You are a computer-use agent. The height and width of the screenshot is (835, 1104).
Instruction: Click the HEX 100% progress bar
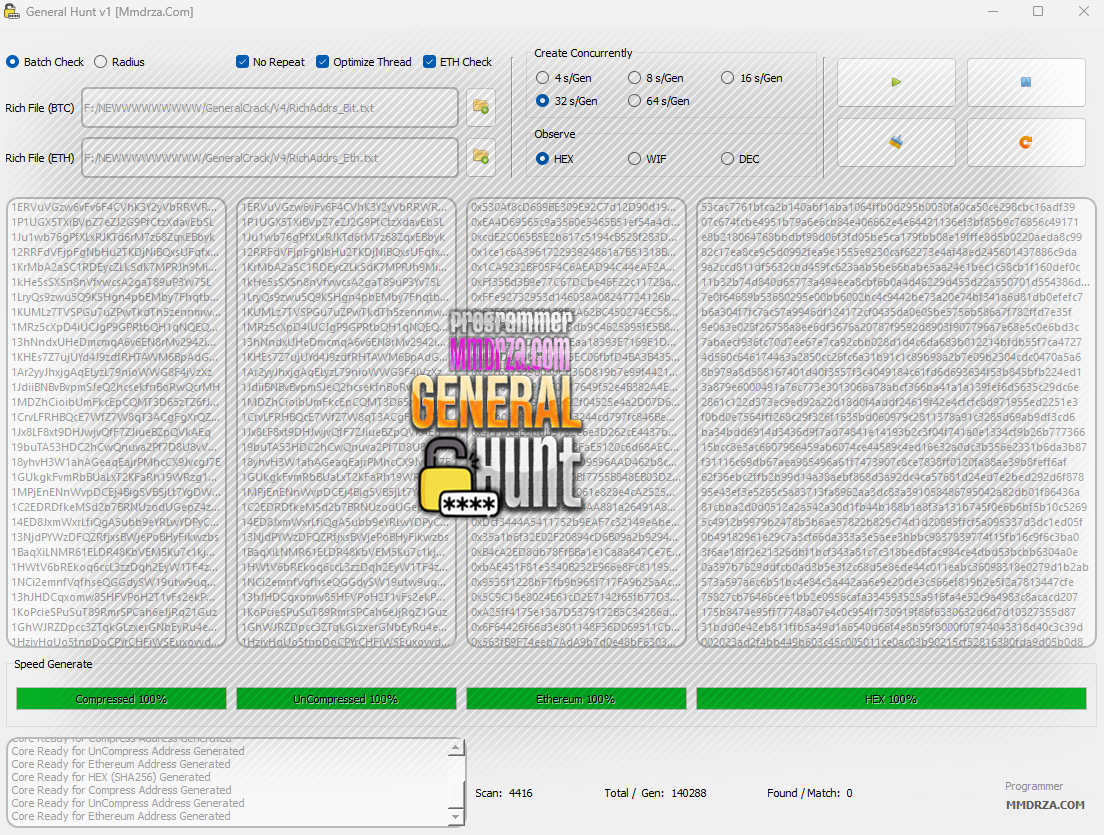click(891, 699)
